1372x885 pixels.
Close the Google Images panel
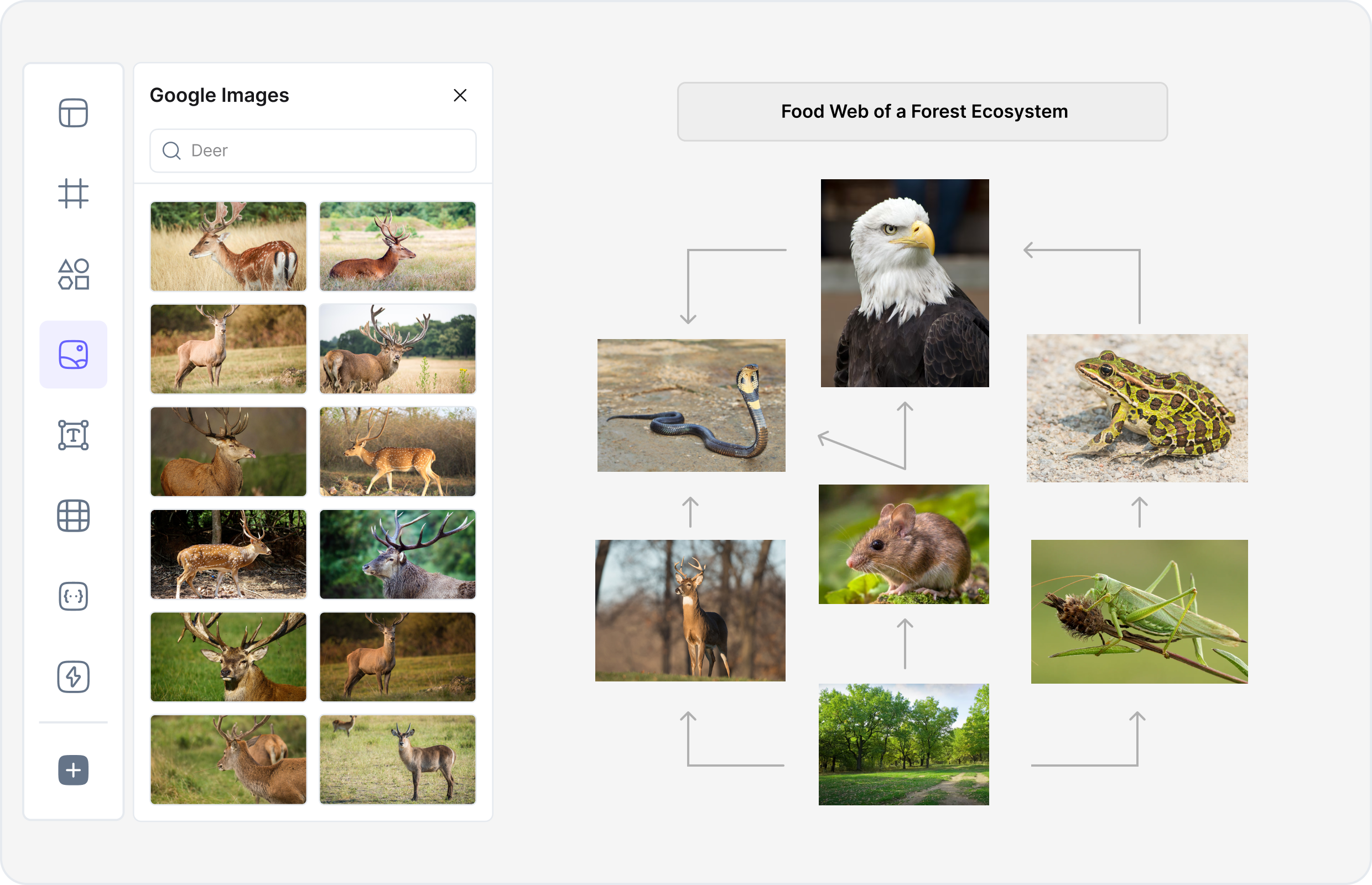(460, 95)
